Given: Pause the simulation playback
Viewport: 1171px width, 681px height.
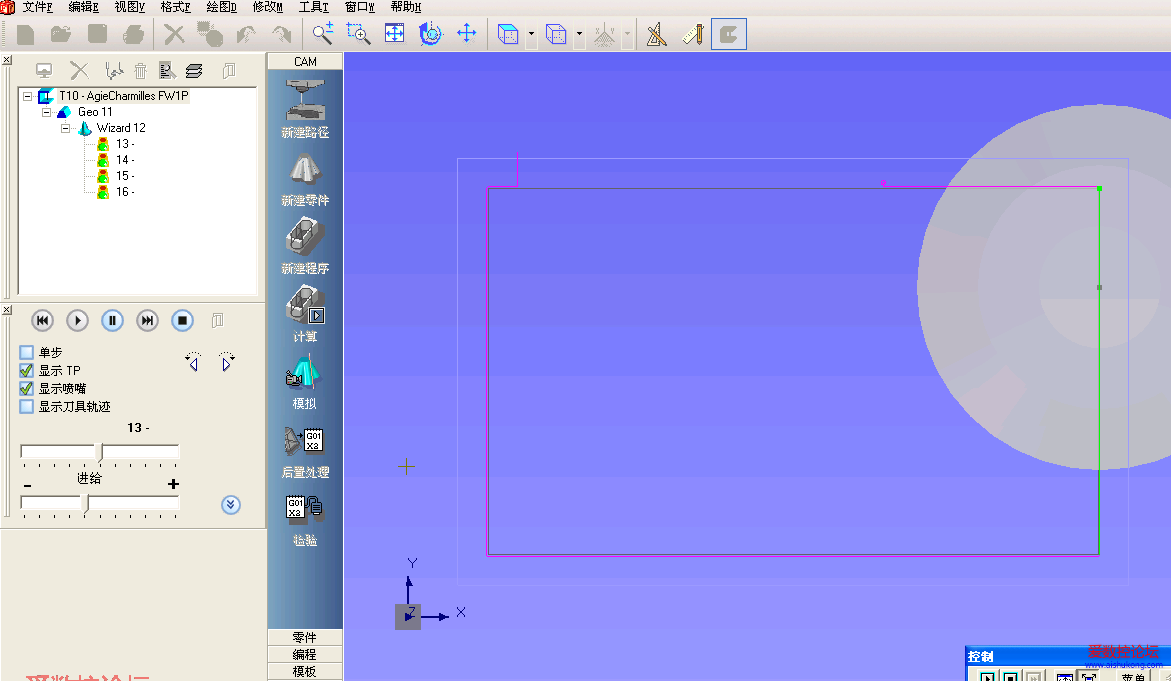Looking at the screenshot, I should [x=112, y=320].
